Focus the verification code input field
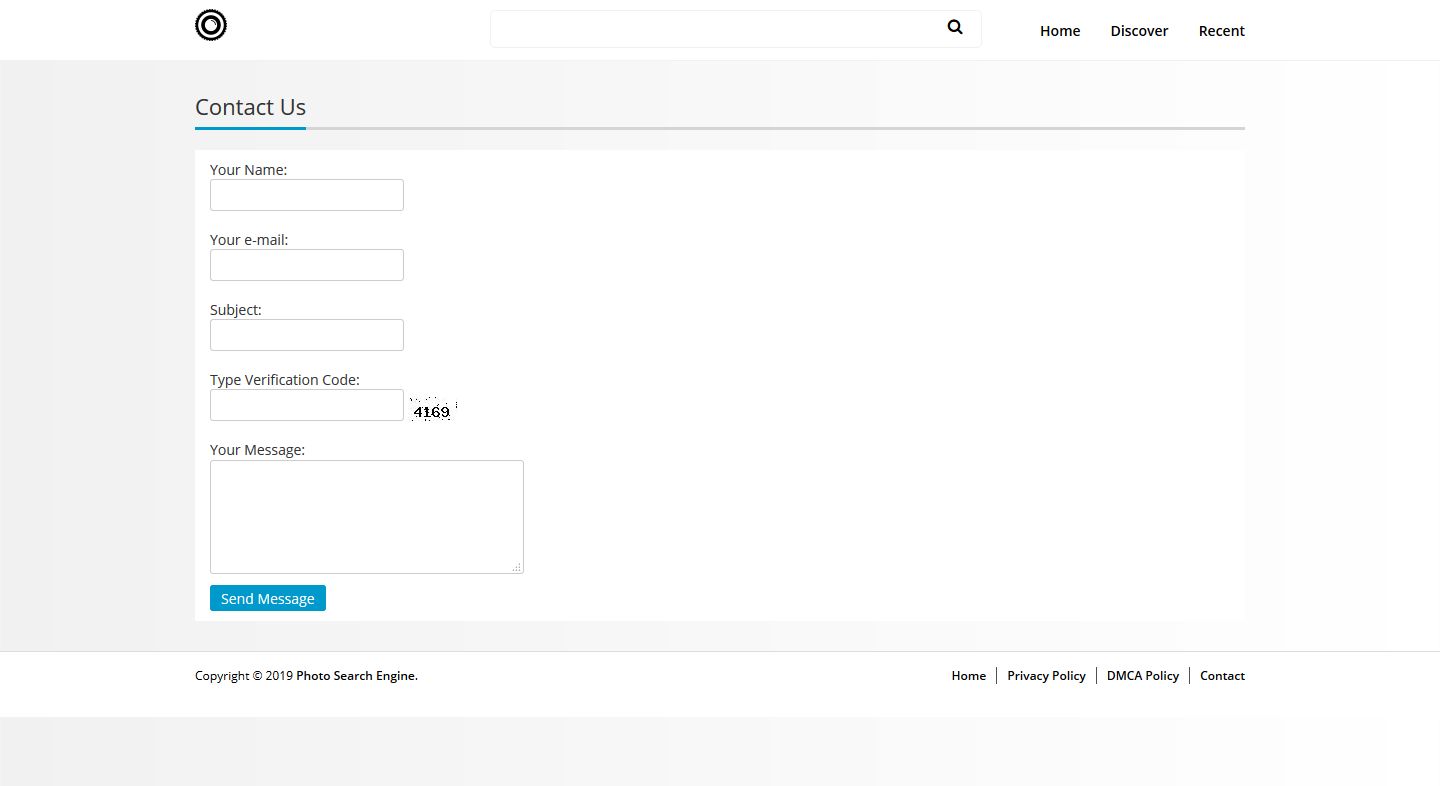 click(307, 405)
